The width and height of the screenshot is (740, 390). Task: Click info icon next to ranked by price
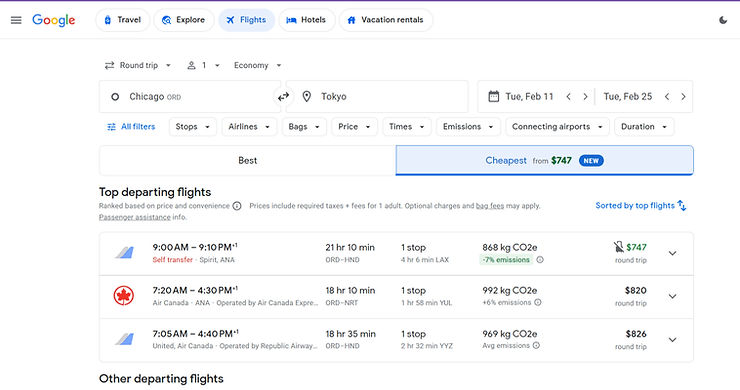237,206
